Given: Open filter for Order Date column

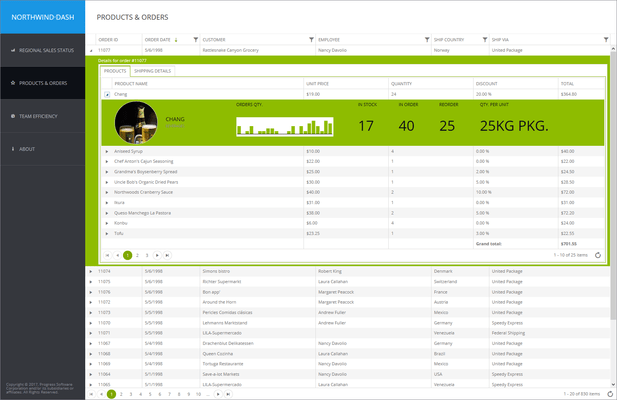Looking at the screenshot, I should click(195, 40).
